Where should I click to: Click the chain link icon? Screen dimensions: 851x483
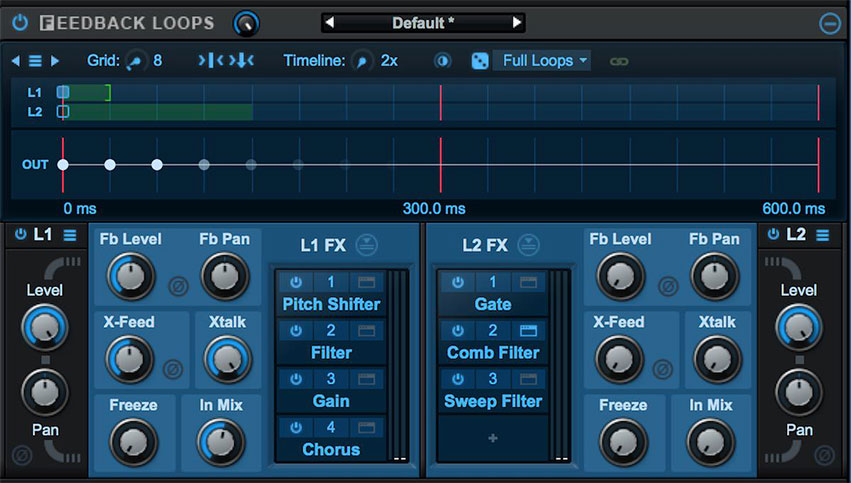coord(619,61)
